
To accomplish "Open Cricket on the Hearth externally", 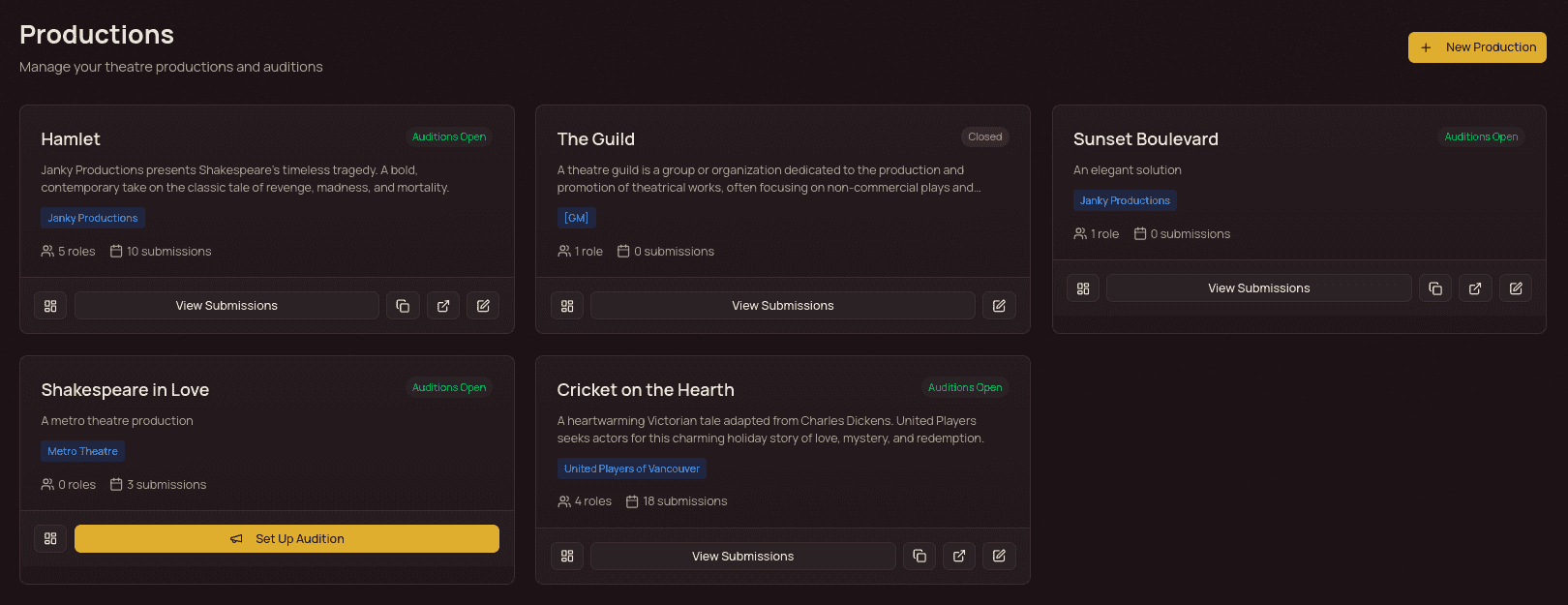I will [959, 557].
